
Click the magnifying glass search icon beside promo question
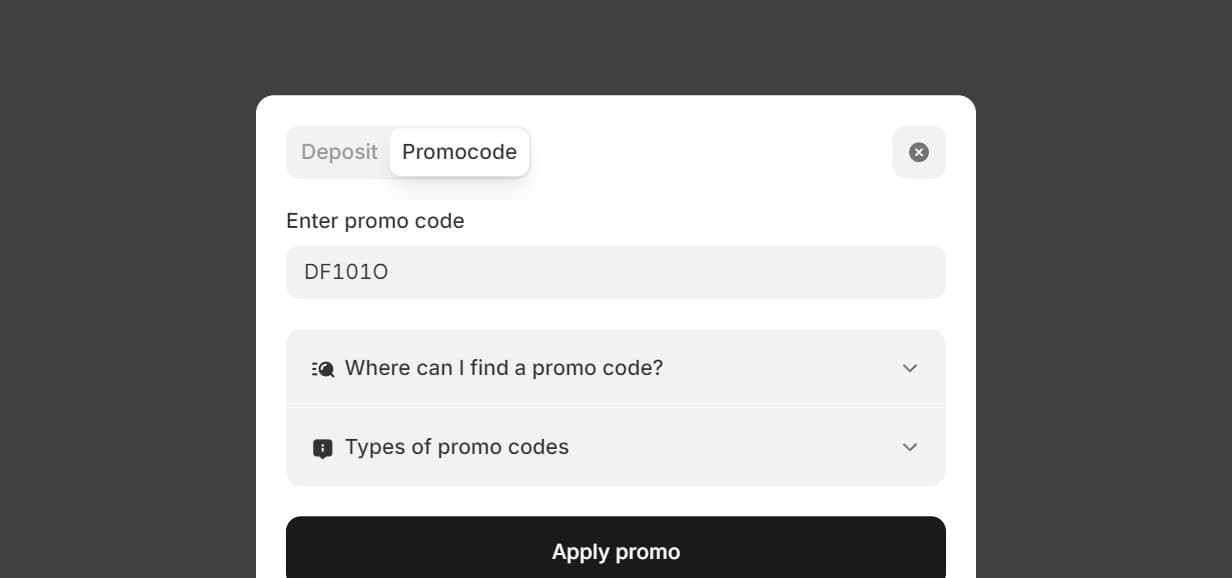pyautogui.click(x=323, y=368)
